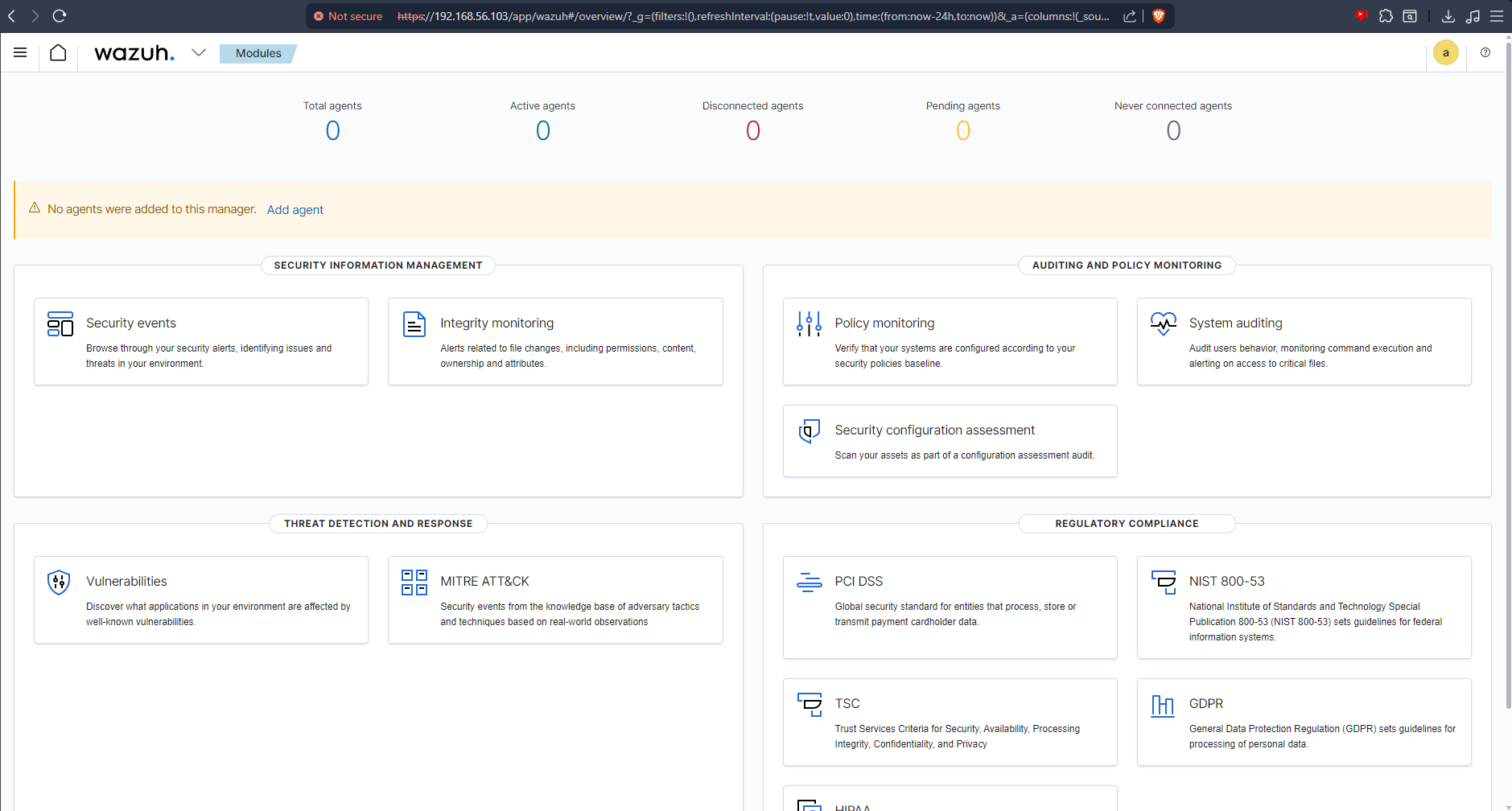Click the GDPR chart icon

coord(1163,706)
